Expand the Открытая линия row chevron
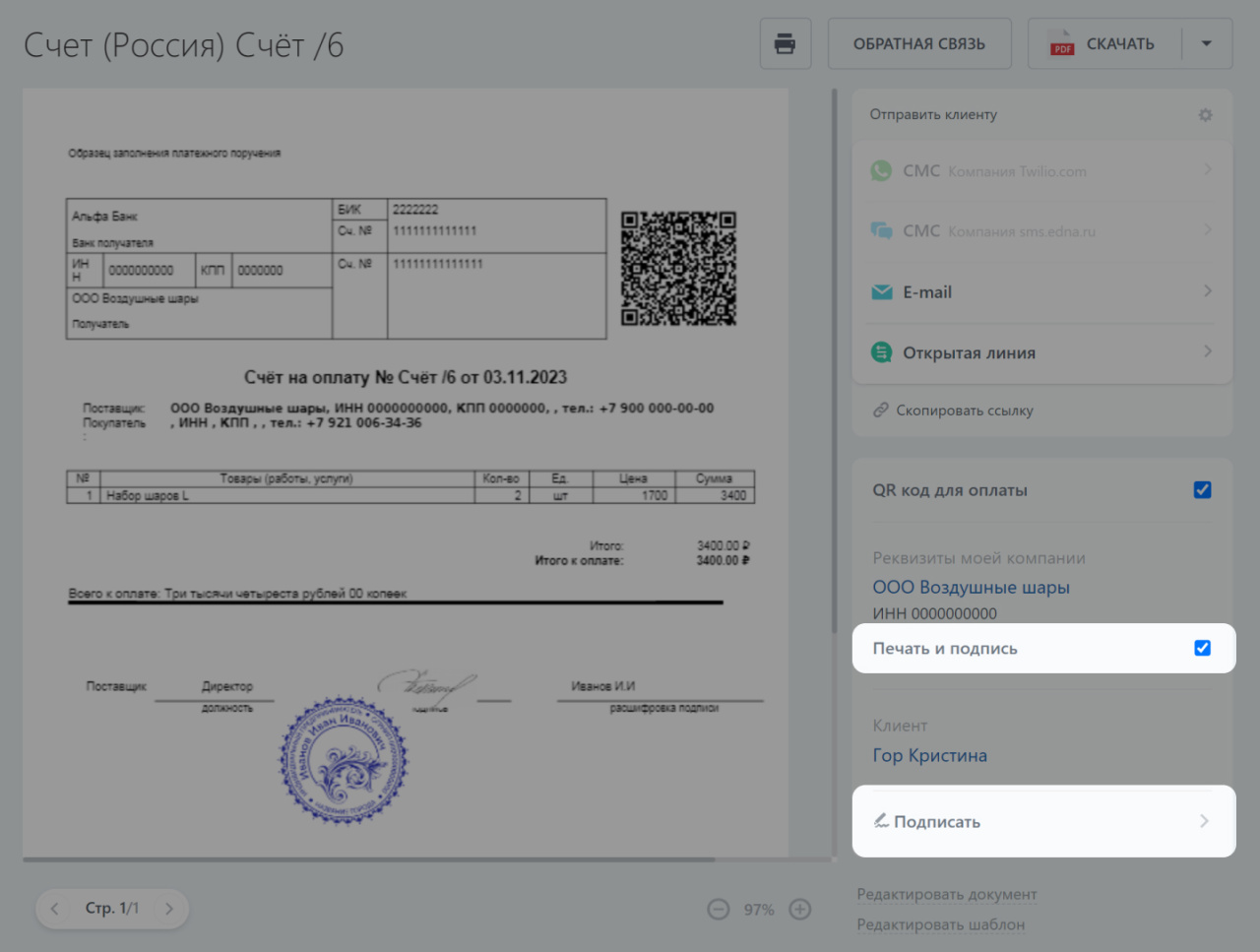 click(x=1208, y=351)
